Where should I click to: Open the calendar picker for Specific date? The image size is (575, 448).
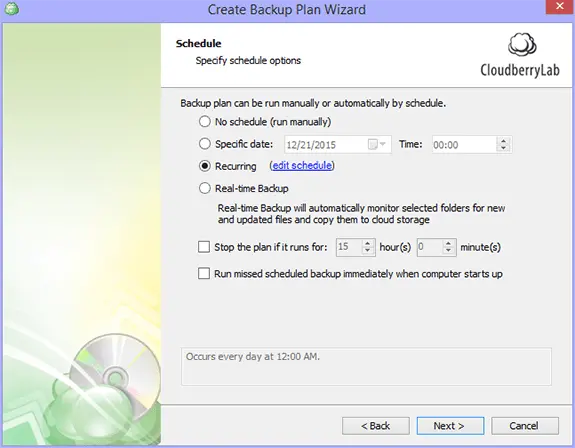[378, 144]
